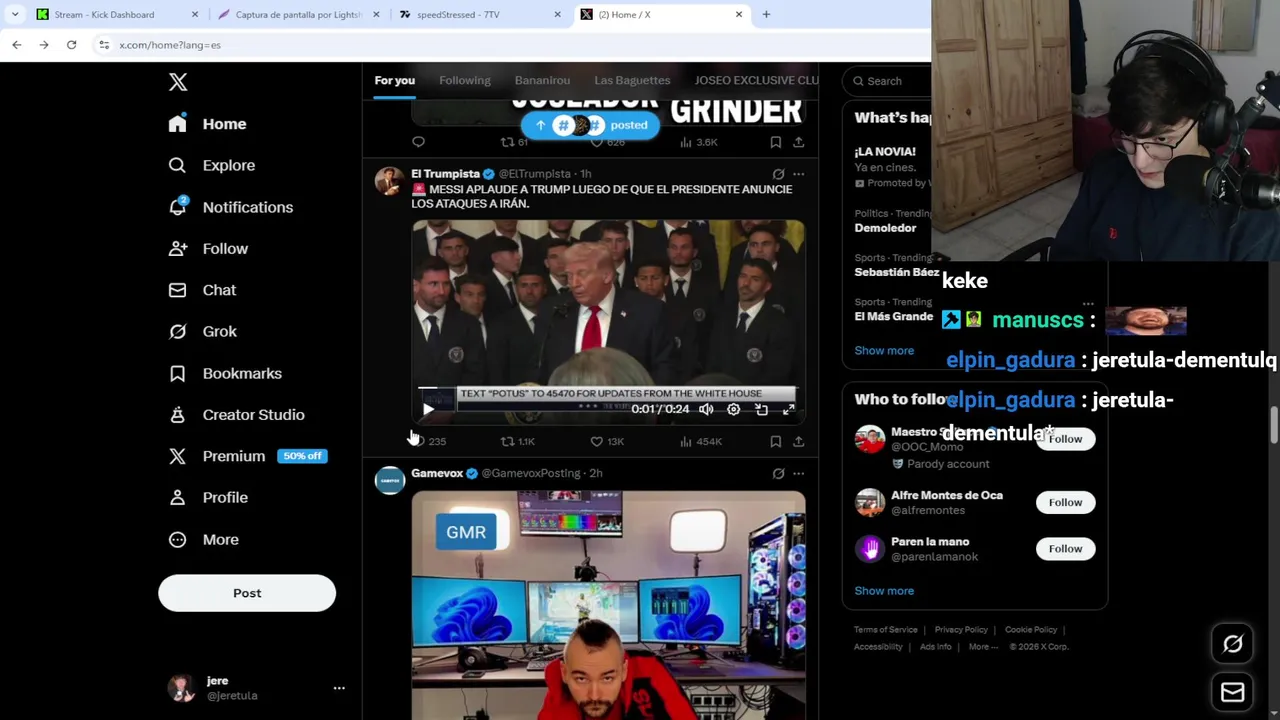Show more trends under What's happening
The image size is (1280, 720).
pos(884,351)
